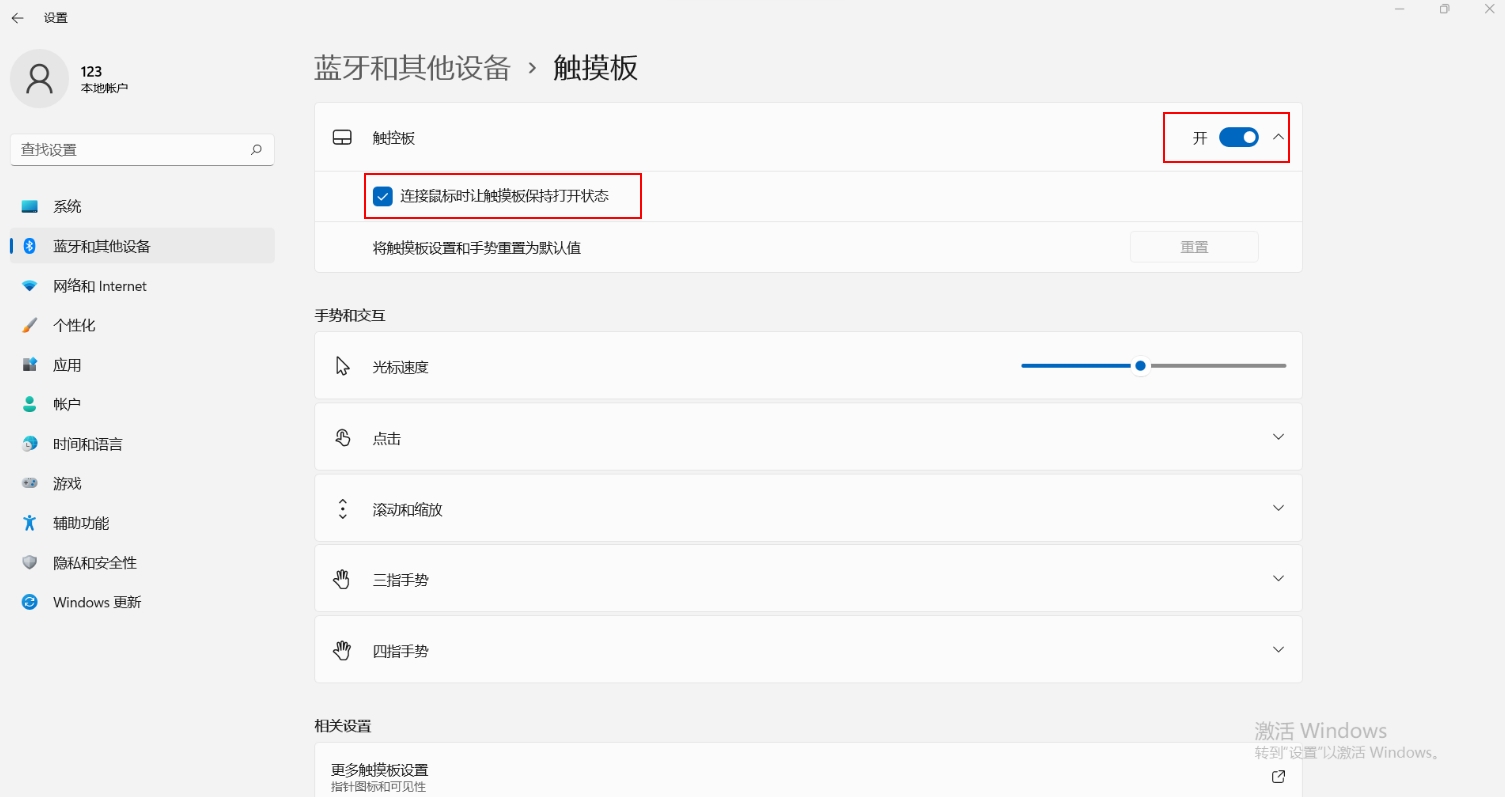
Task: Click the 重置 button
Action: [1194, 247]
